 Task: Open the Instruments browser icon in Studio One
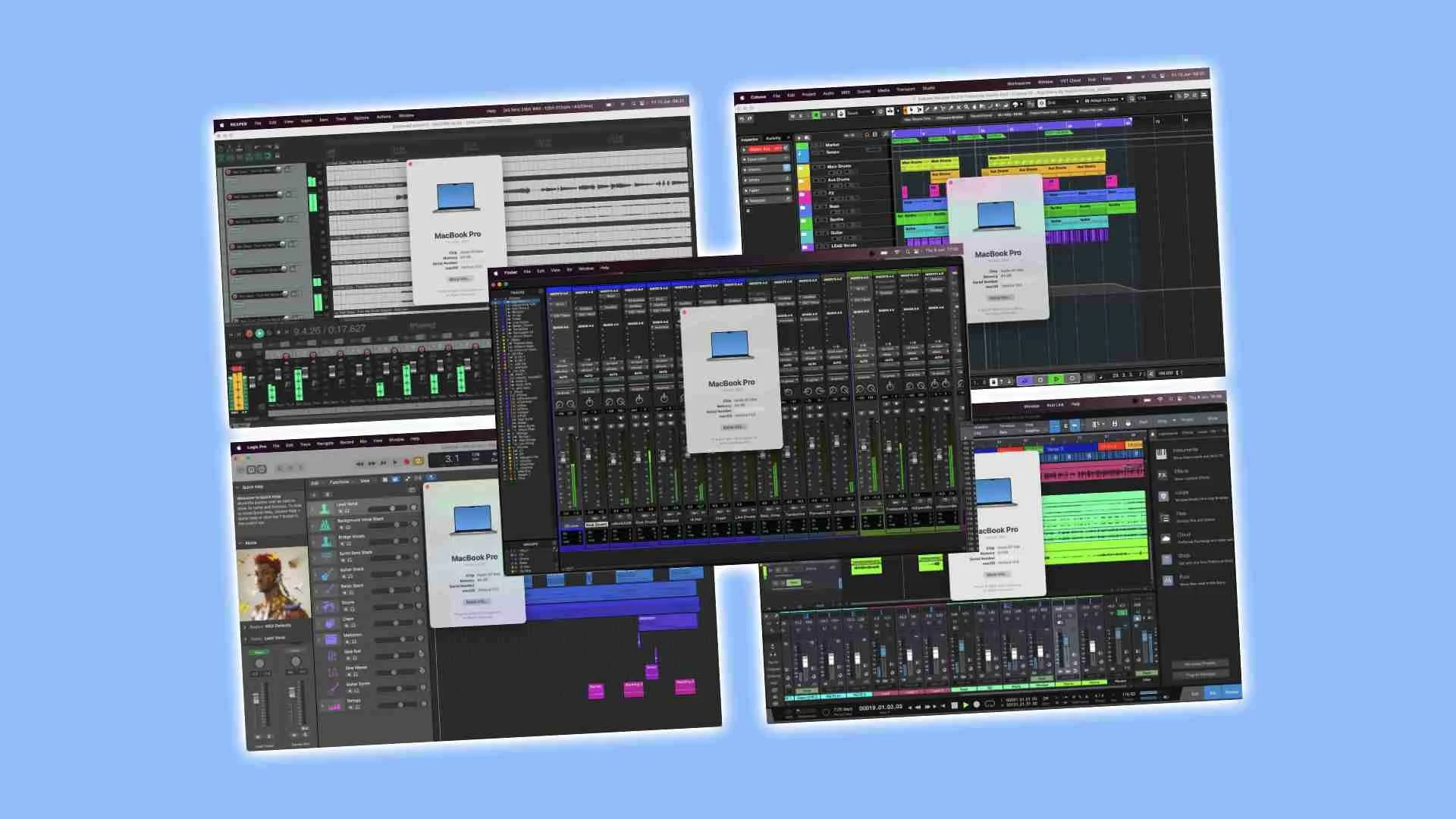click(x=1161, y=453)
